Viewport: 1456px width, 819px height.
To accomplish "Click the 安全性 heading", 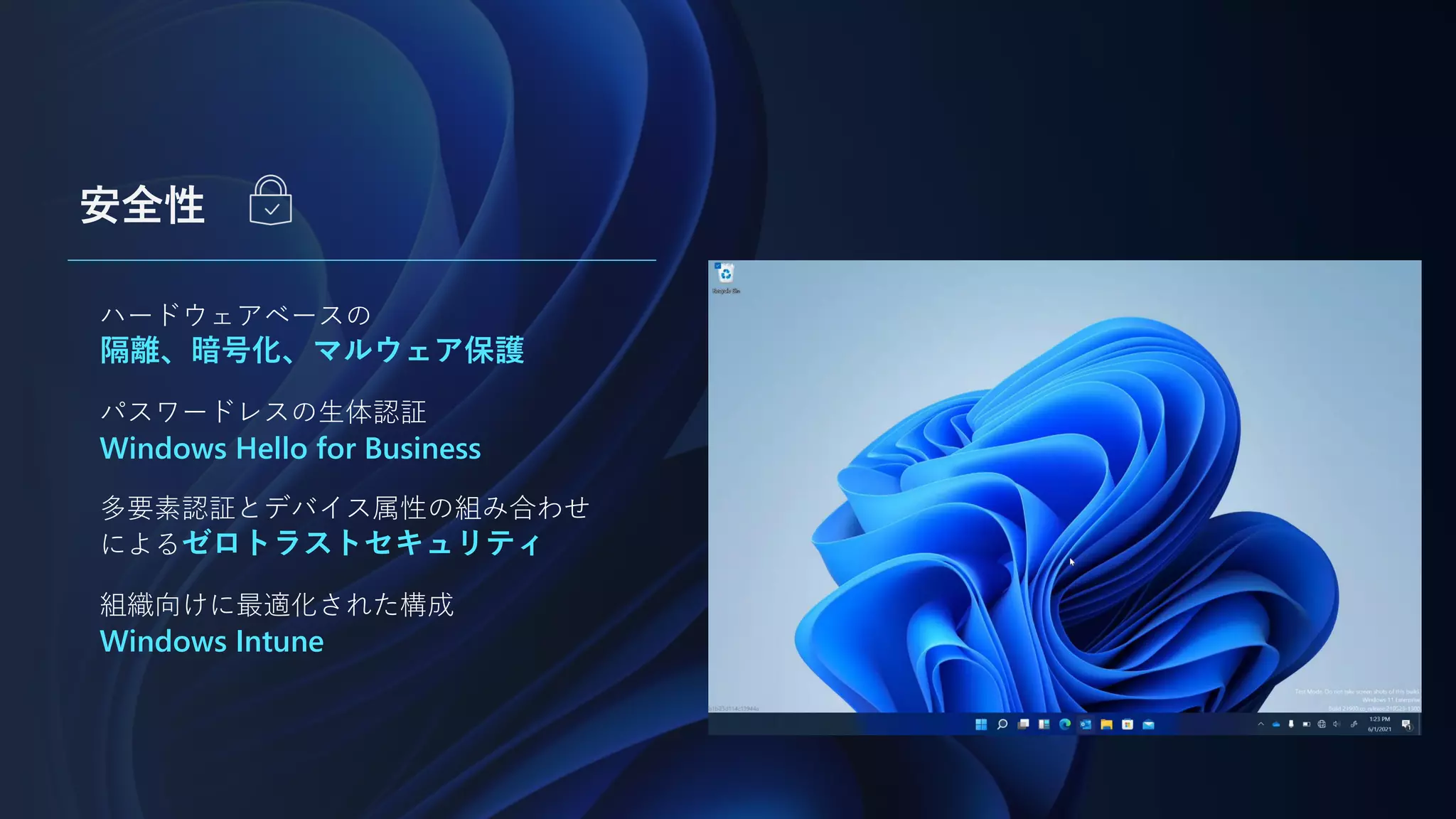I will (143, 205).
